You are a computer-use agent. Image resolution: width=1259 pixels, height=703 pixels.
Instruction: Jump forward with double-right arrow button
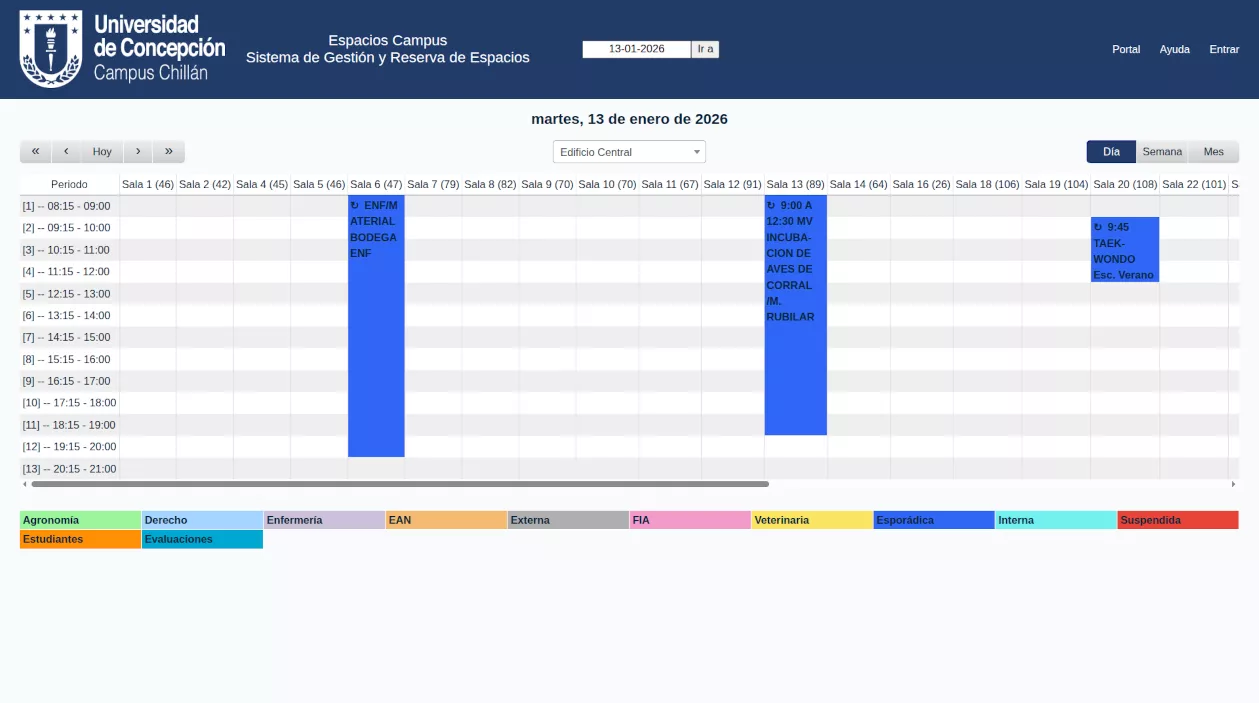click(x=169, y=152)
